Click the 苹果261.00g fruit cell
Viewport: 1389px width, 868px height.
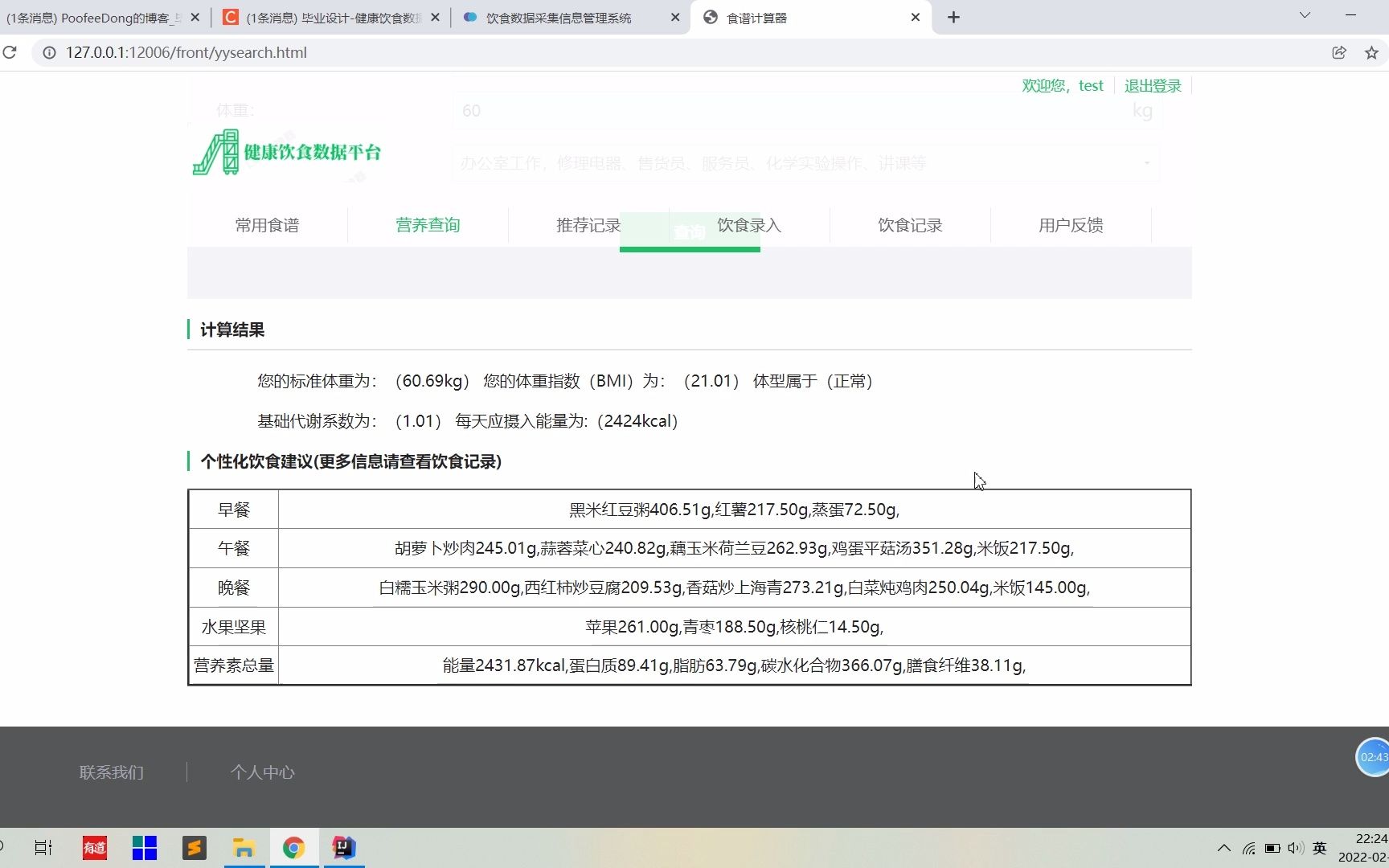[734, 627]
